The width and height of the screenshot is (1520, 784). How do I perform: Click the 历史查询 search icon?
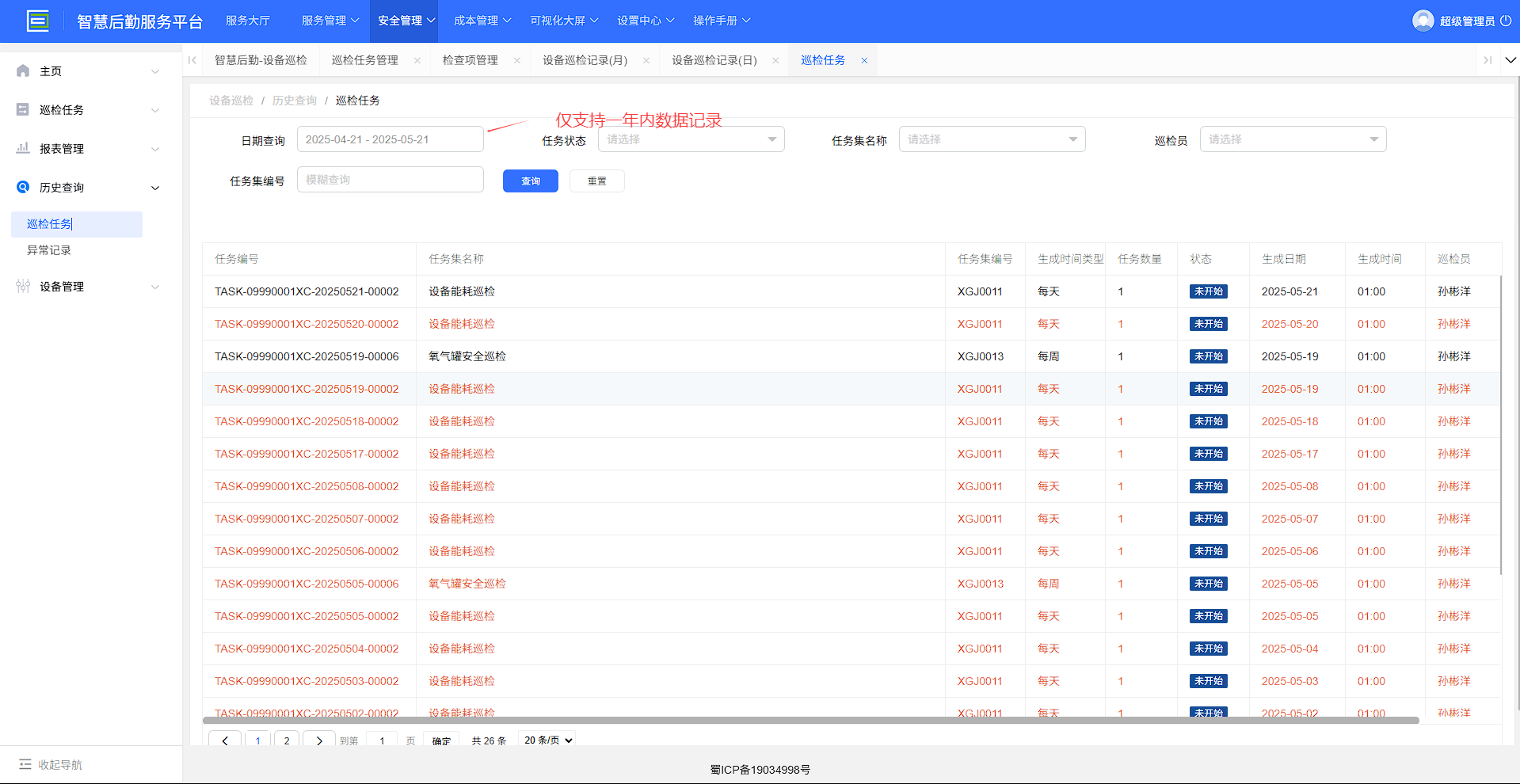[23, 187]
